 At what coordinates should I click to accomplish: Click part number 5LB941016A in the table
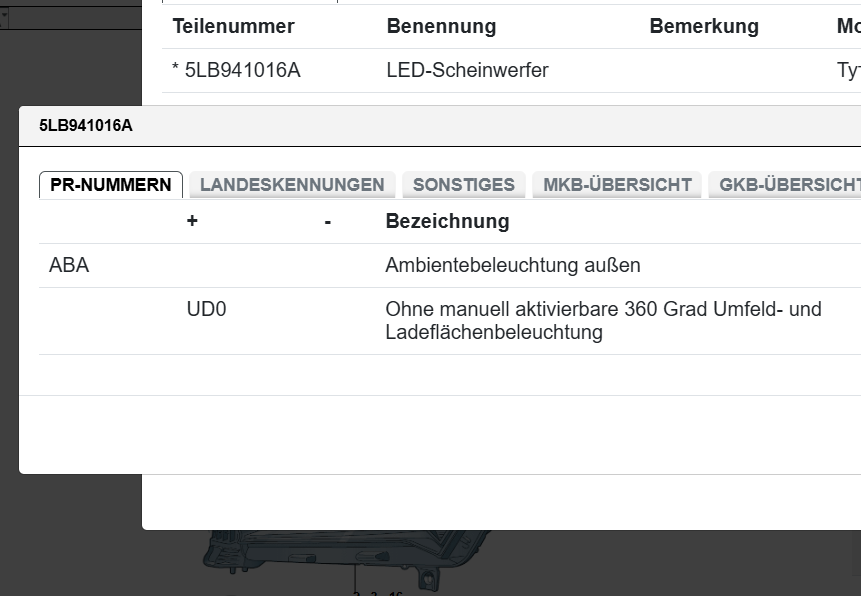click(x=241, y=70)
